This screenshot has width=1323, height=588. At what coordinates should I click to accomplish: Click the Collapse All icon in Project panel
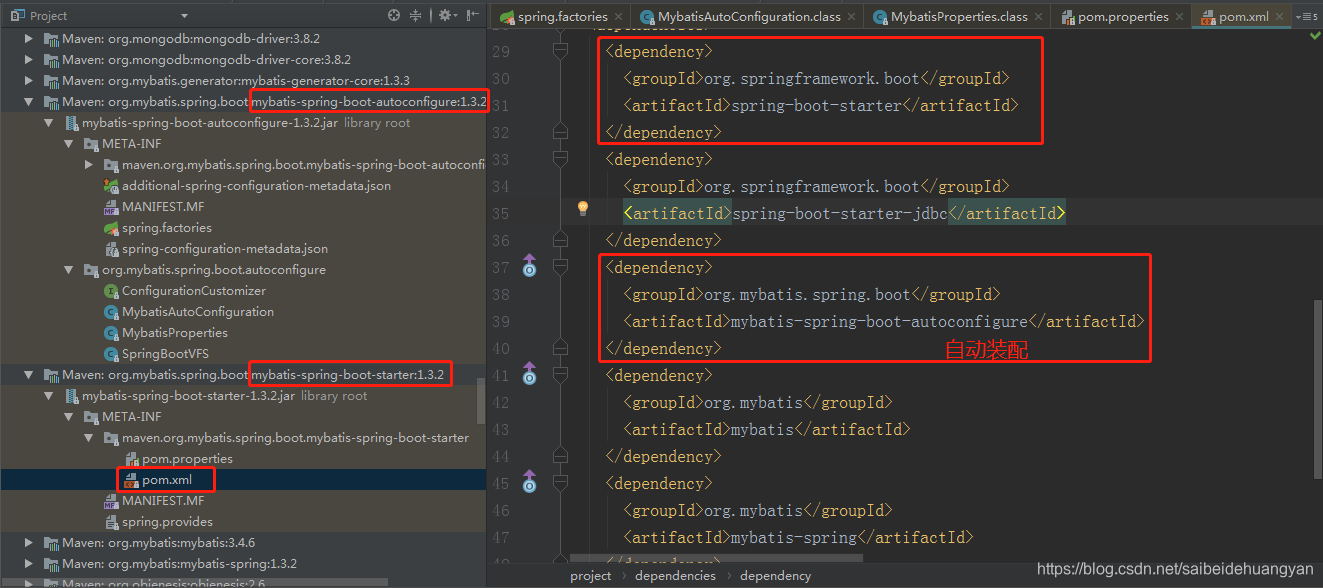pos(416,15)
